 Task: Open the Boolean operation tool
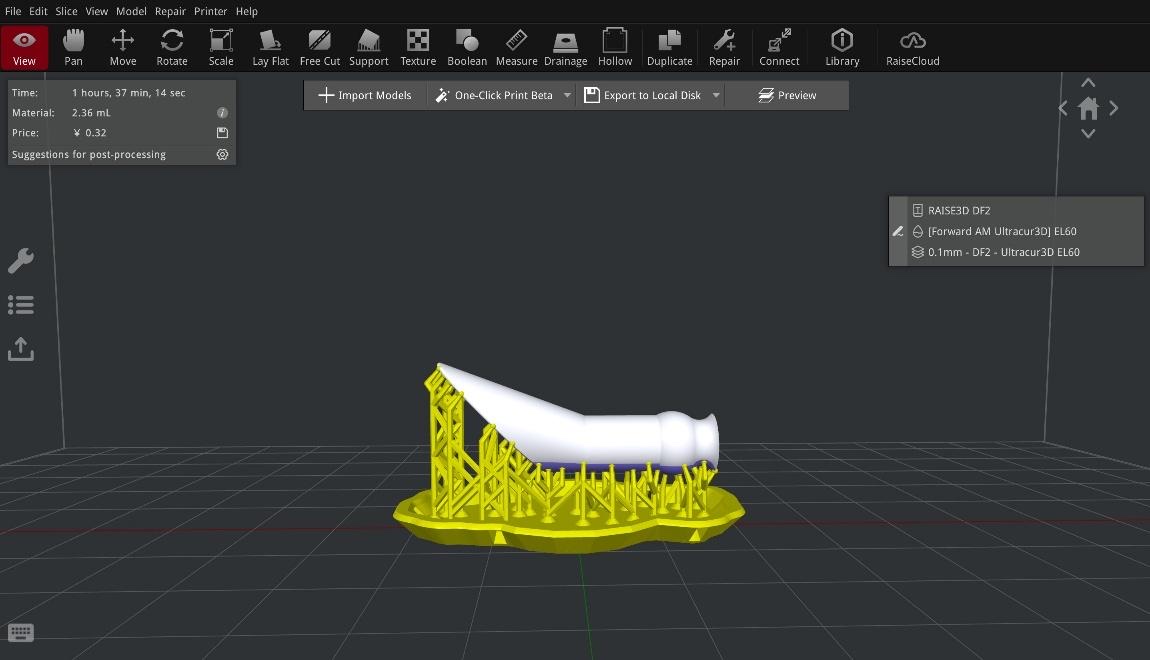click(x=467, y=47)
